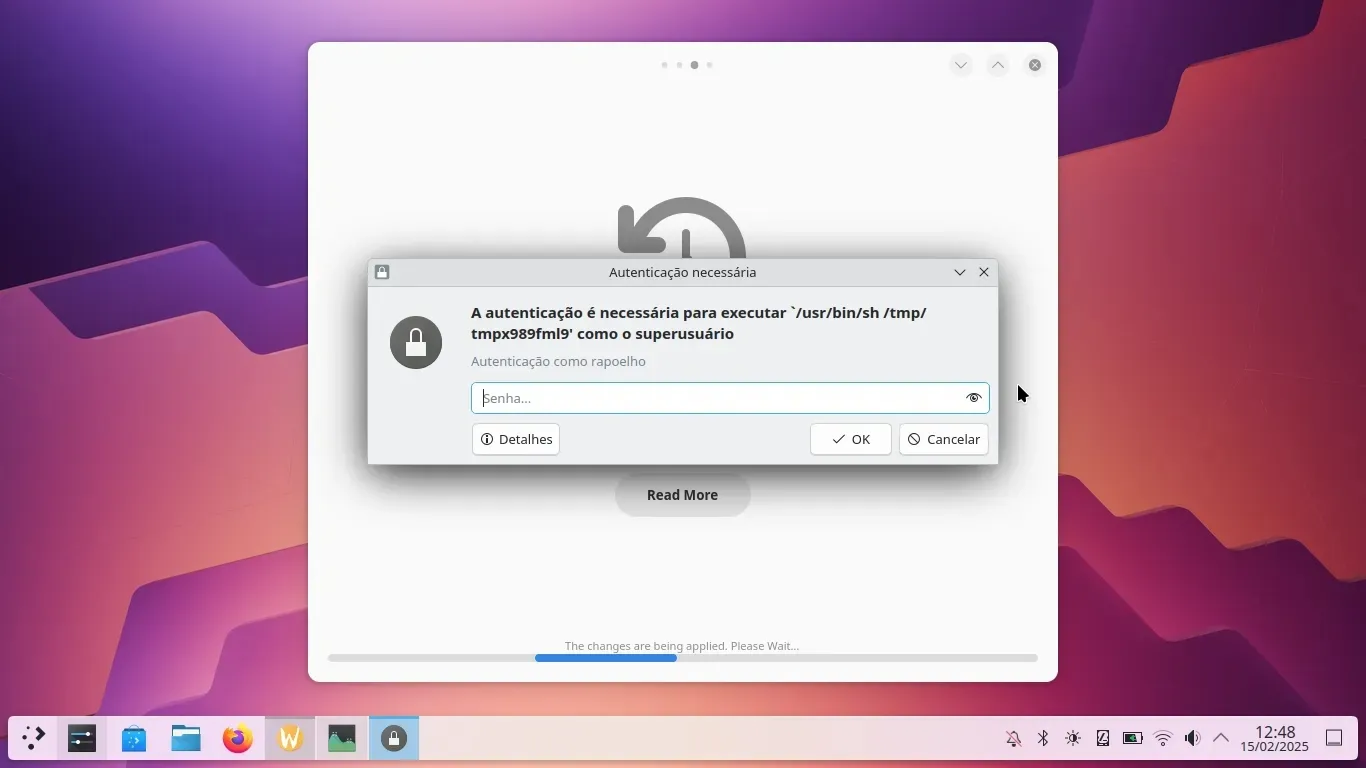Open the Bluetooth tray icon

pos(1043,738)
